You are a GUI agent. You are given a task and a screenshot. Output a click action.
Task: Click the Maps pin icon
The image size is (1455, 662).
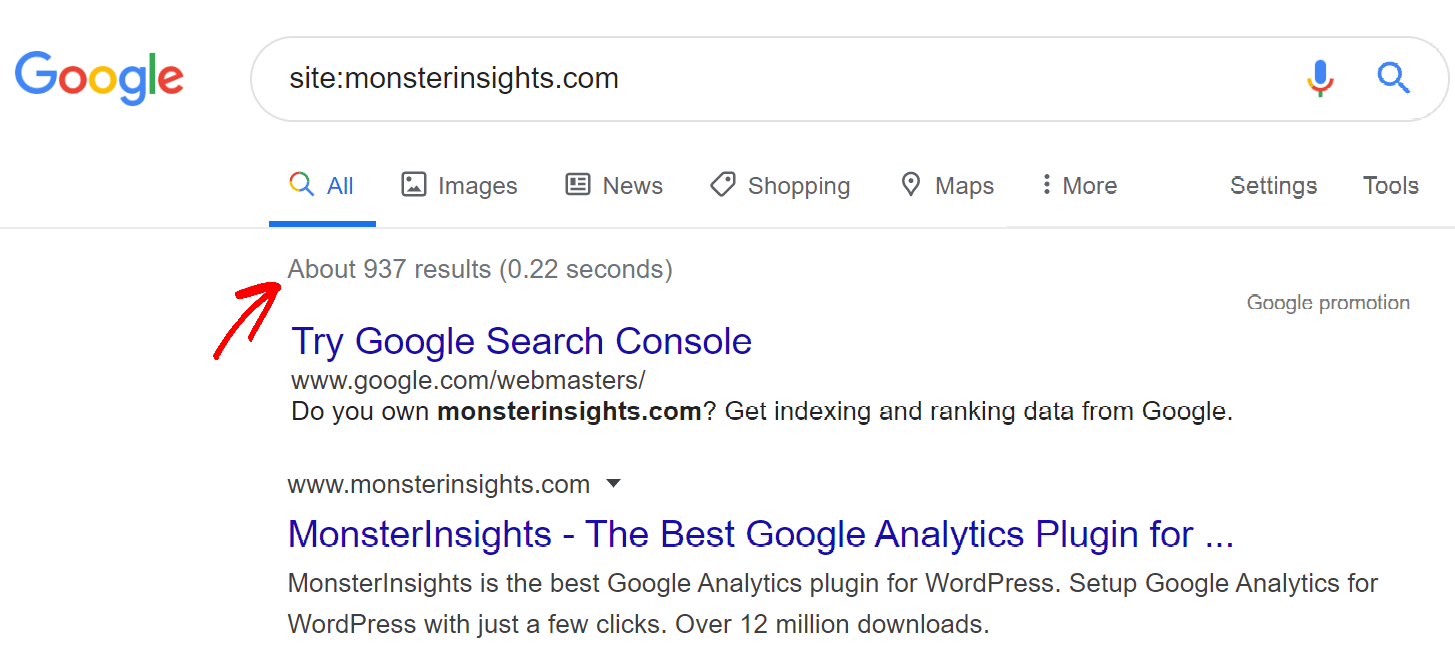[x=910, y=184]
